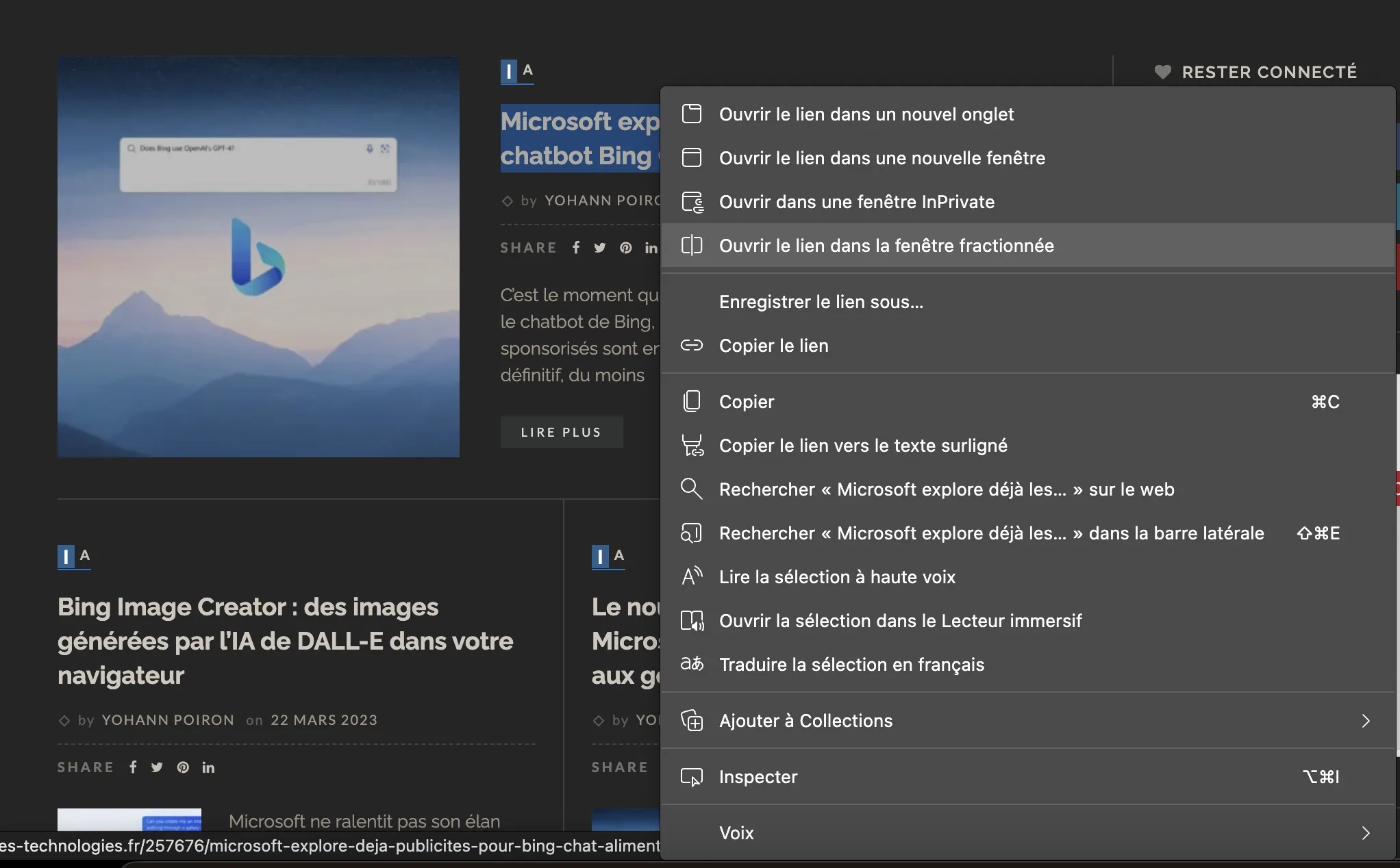Click the 22 MARS 2023 date

tap(324, 720)
